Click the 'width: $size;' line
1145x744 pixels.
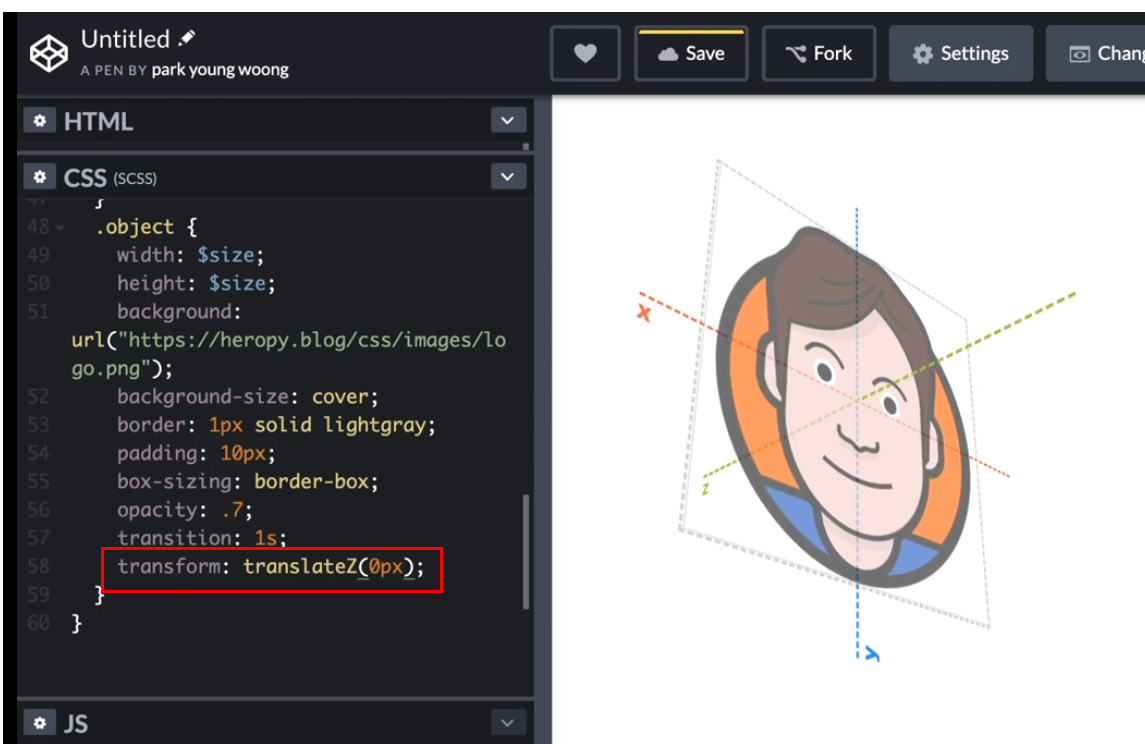pos(190,255)
